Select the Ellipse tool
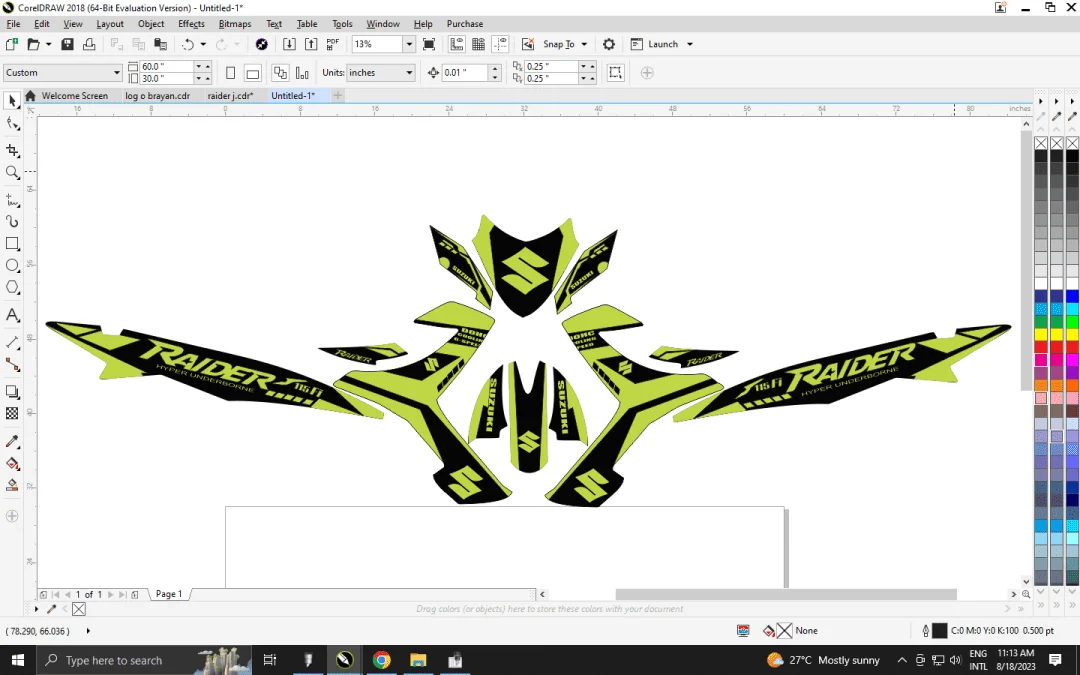Image resolution: width=1080 pixels, height=675 pixels. coord(12,265)
